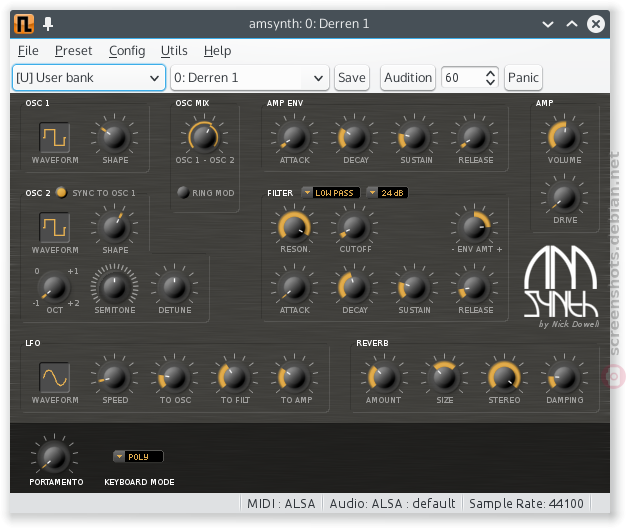This screenshot has height=529, width=626.
Task: Open the 24 dB filter slope dropdown
Action: 387,193
